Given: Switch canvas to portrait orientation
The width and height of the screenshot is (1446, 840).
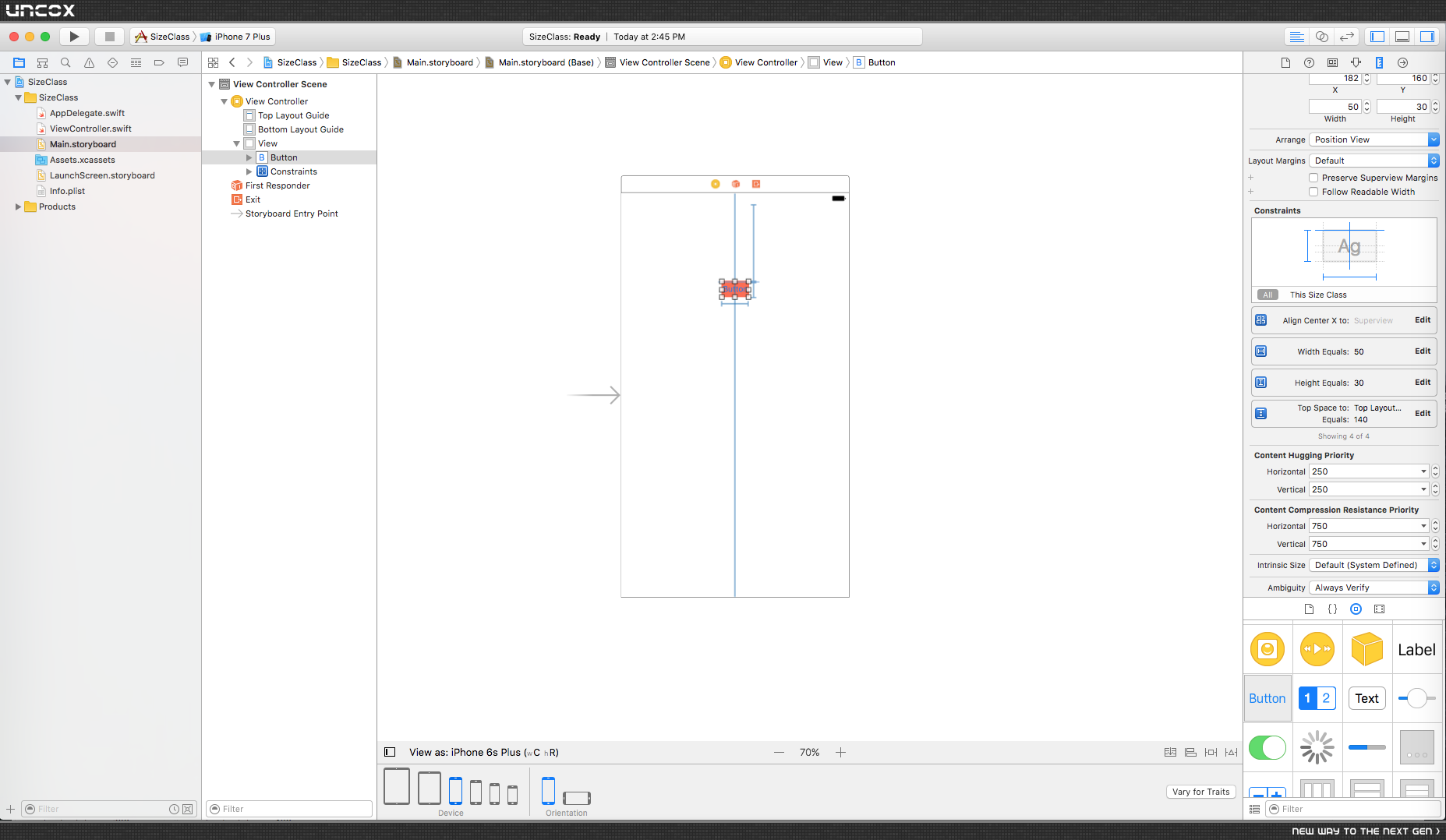Looking at the screenshot, I should 548,791.
